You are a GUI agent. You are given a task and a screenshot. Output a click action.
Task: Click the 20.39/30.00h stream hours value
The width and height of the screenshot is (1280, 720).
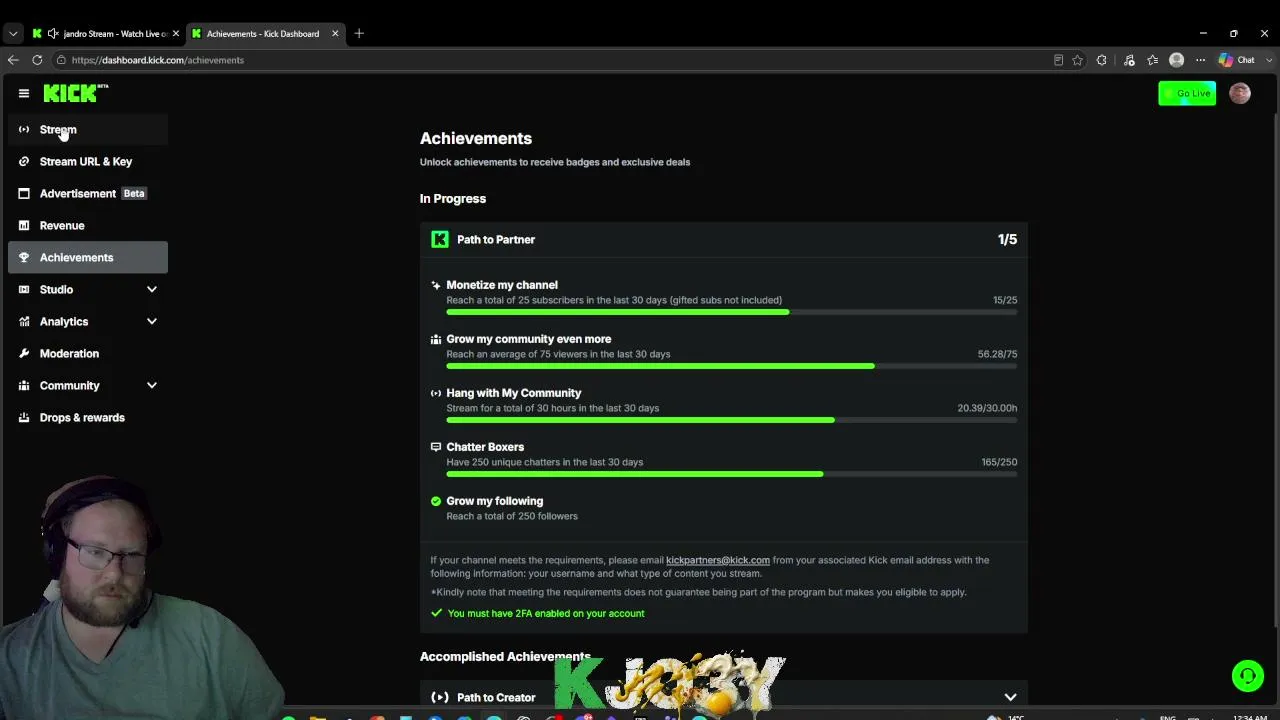coord(987,408)
